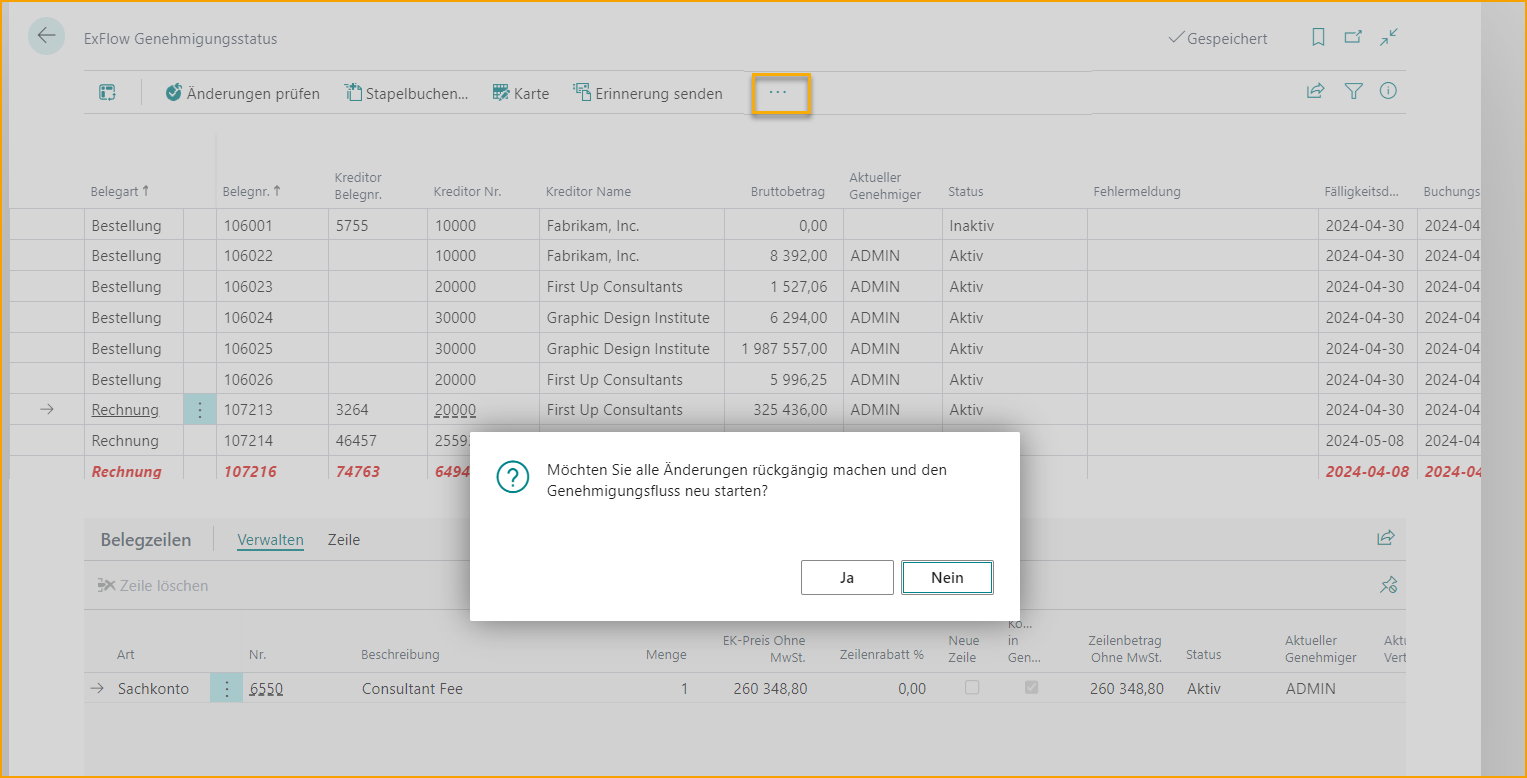The height and width of the screenshot is (778, 1527).
Task: Click Änderungen prüfen in toolbar
Action: 243,94
